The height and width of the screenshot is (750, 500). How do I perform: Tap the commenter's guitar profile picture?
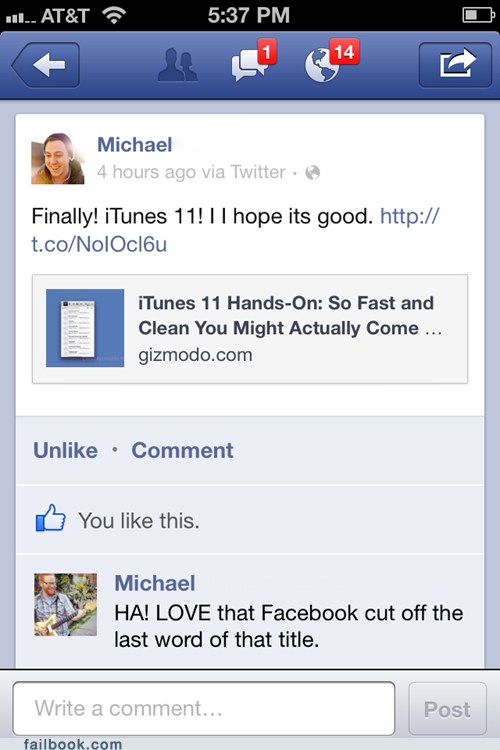66,605
